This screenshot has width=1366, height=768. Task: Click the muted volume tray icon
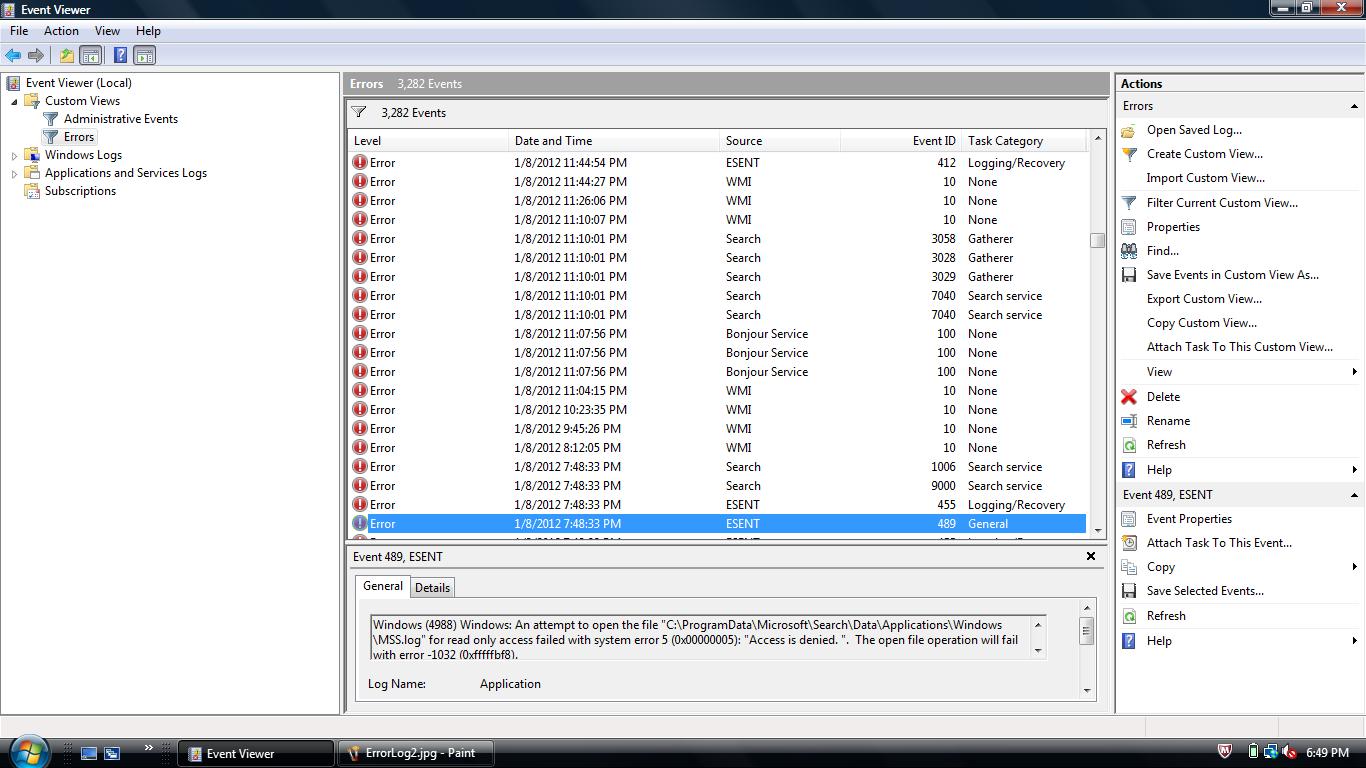point(1289,752)
